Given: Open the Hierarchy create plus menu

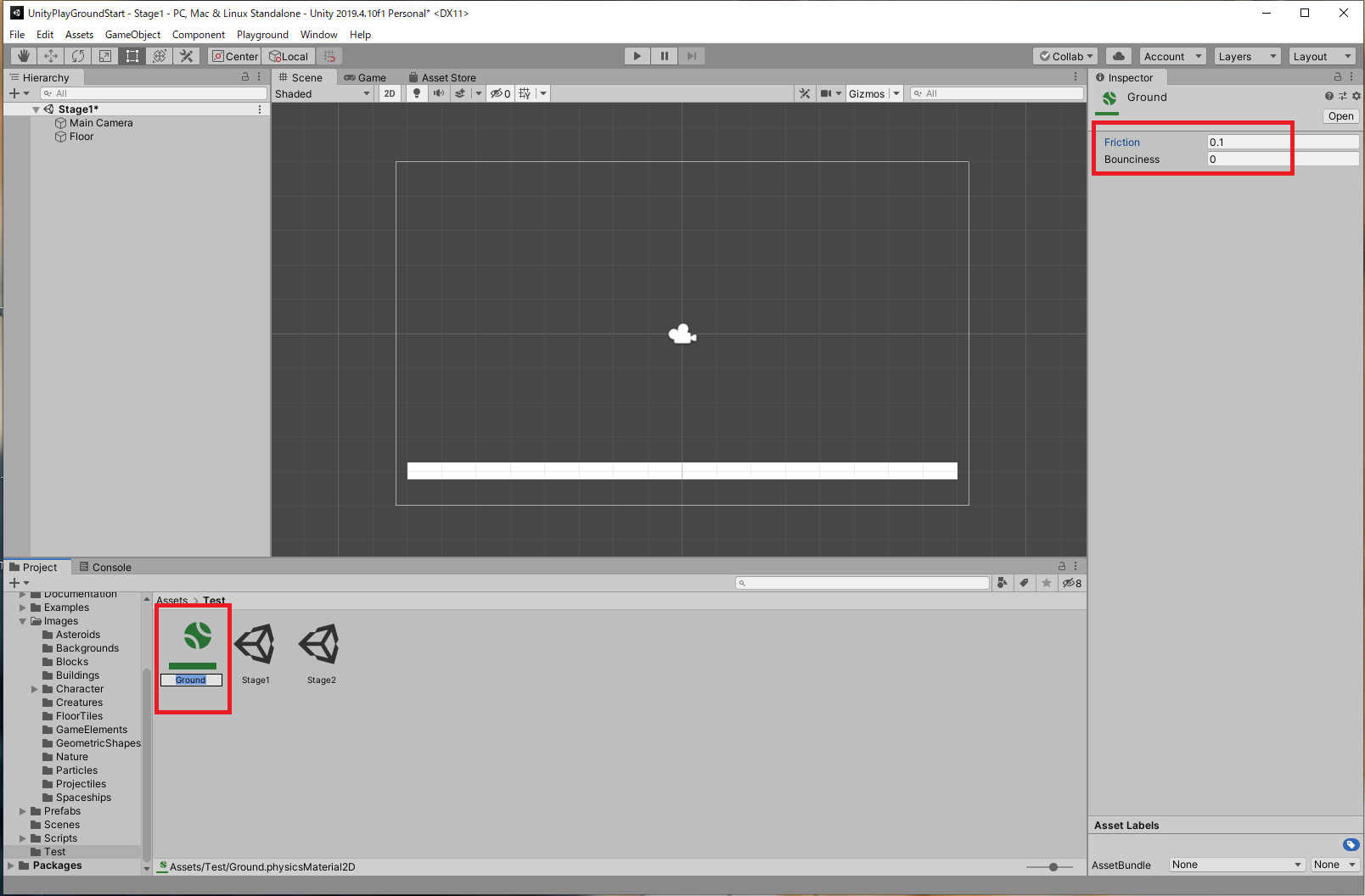Looking at the screenshot, I should (19, 93).
